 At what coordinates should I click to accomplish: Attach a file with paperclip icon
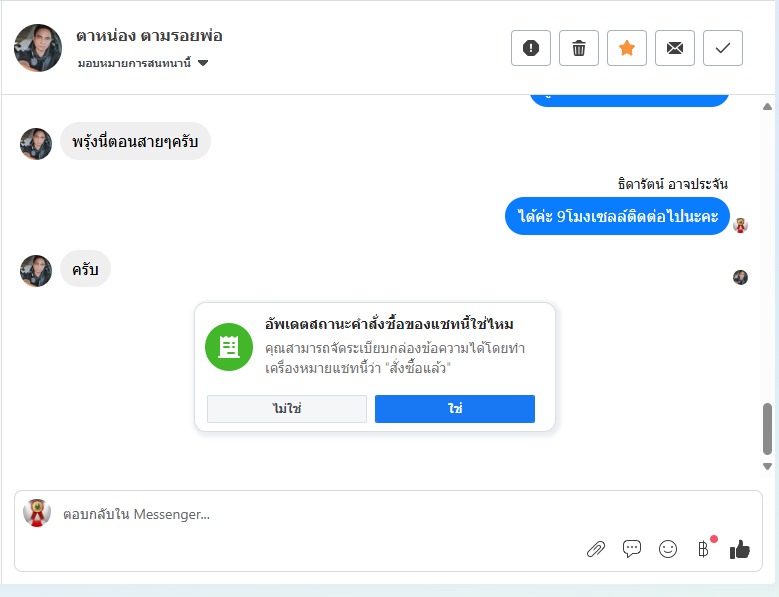pos(596,549)
